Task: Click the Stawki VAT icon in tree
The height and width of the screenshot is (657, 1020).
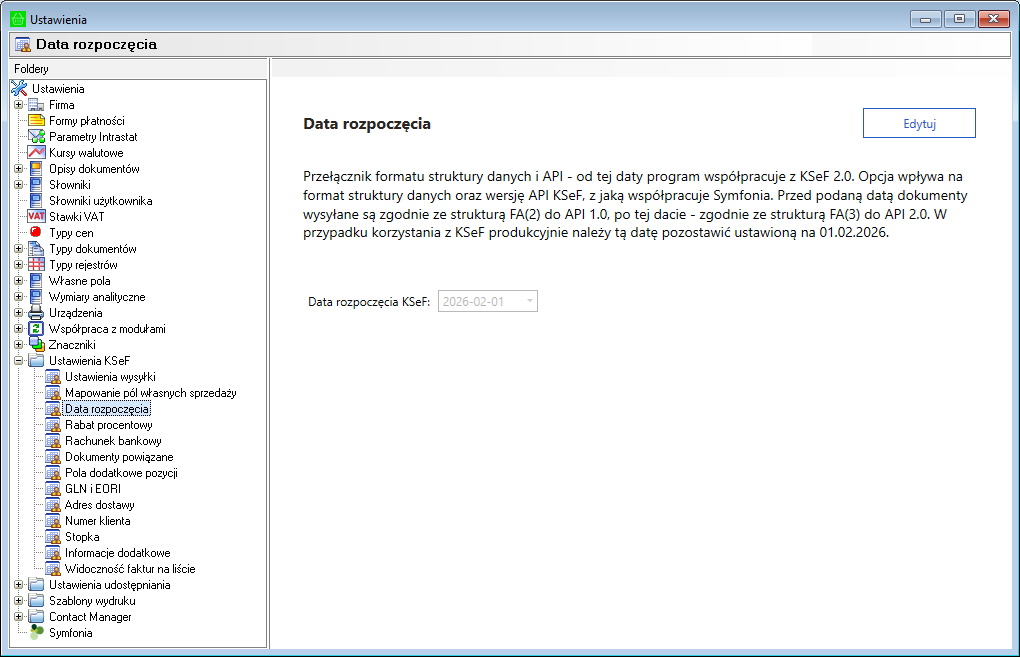Action: 36,217
